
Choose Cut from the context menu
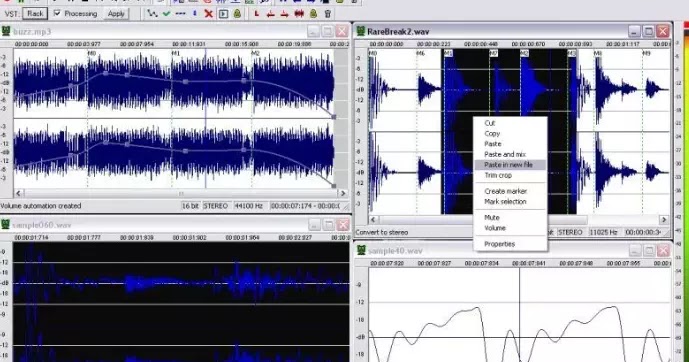click(x=510, y=123)
